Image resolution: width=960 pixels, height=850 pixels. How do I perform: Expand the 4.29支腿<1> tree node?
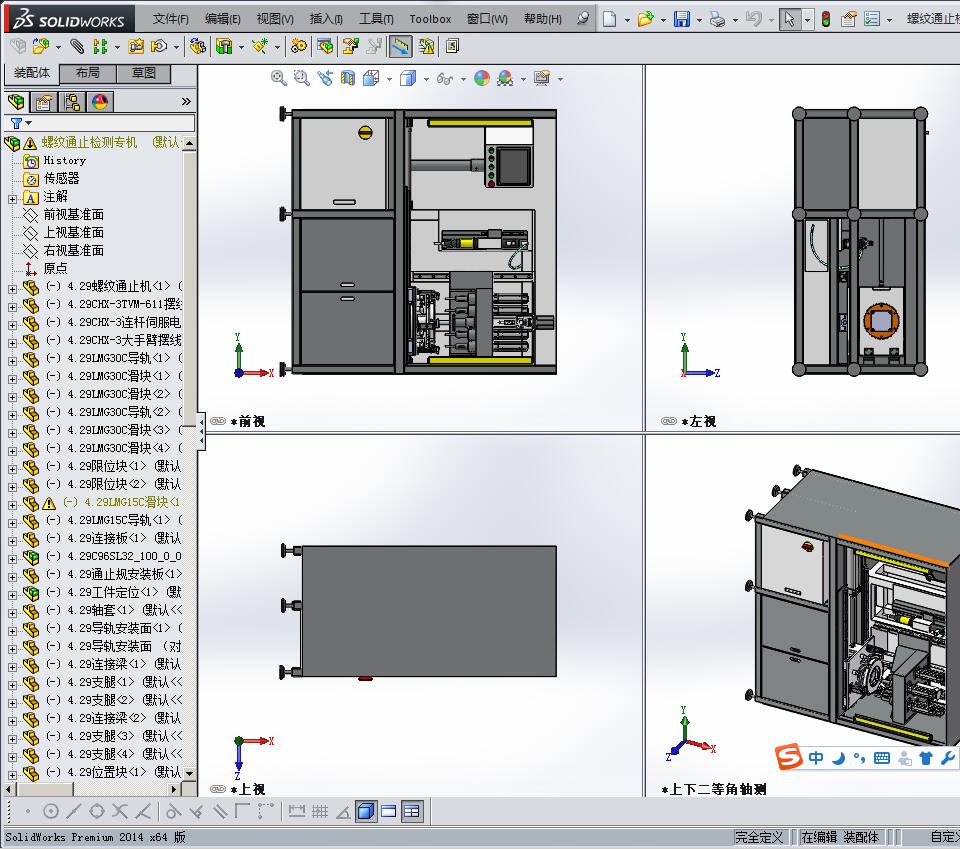tap(12, 685)
